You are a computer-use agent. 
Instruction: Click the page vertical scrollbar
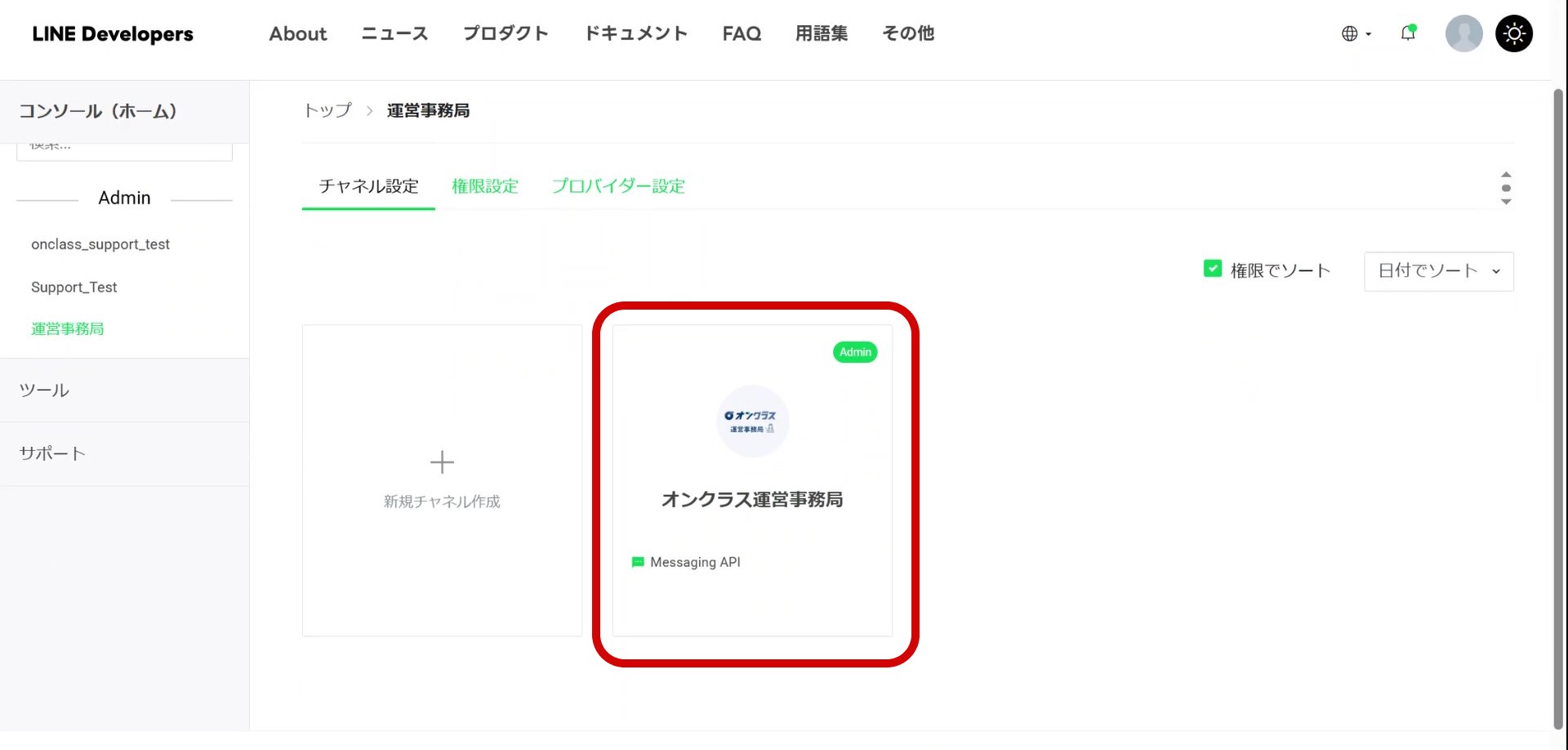point(1558,408)
